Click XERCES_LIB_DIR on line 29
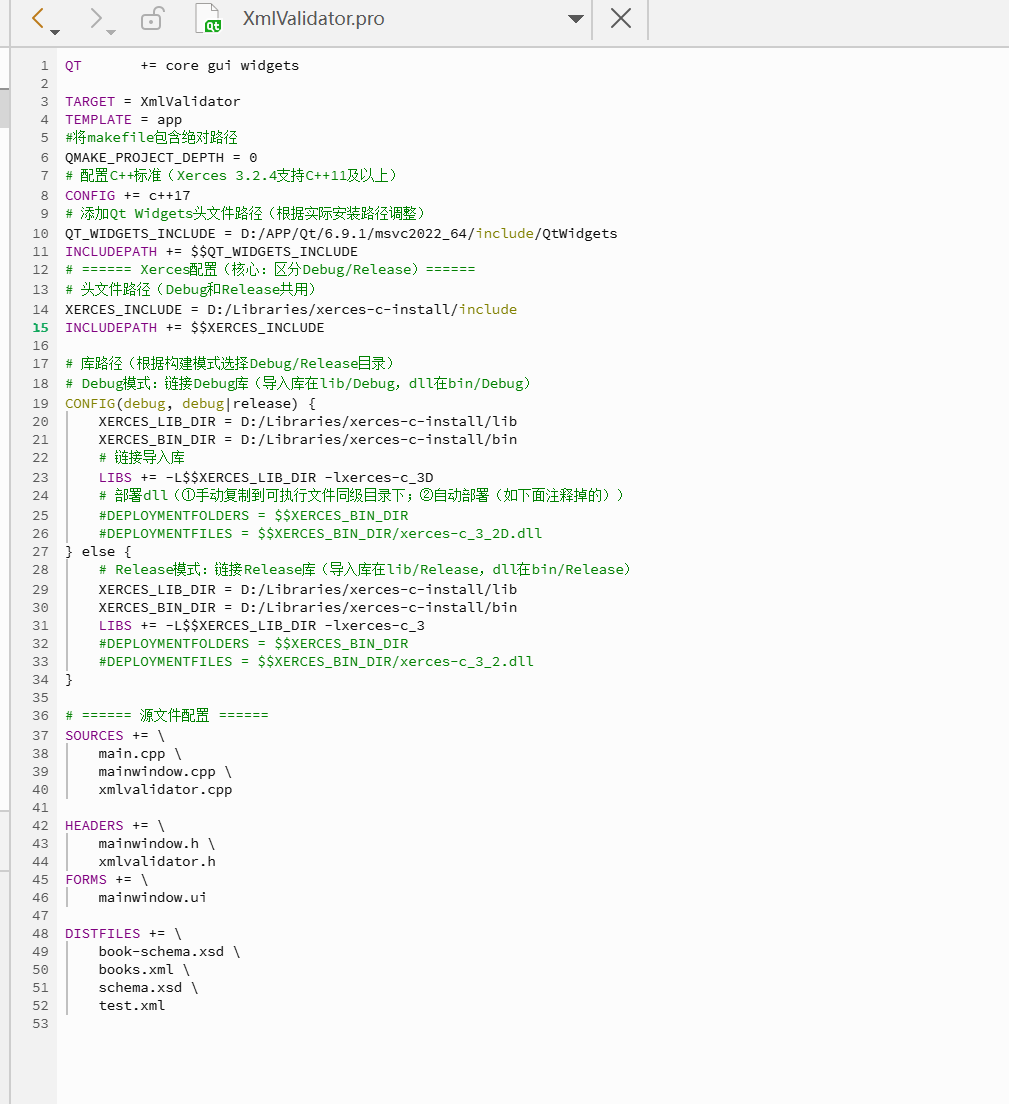This screenshot has width=1009, height=1104. click(157, 589)
